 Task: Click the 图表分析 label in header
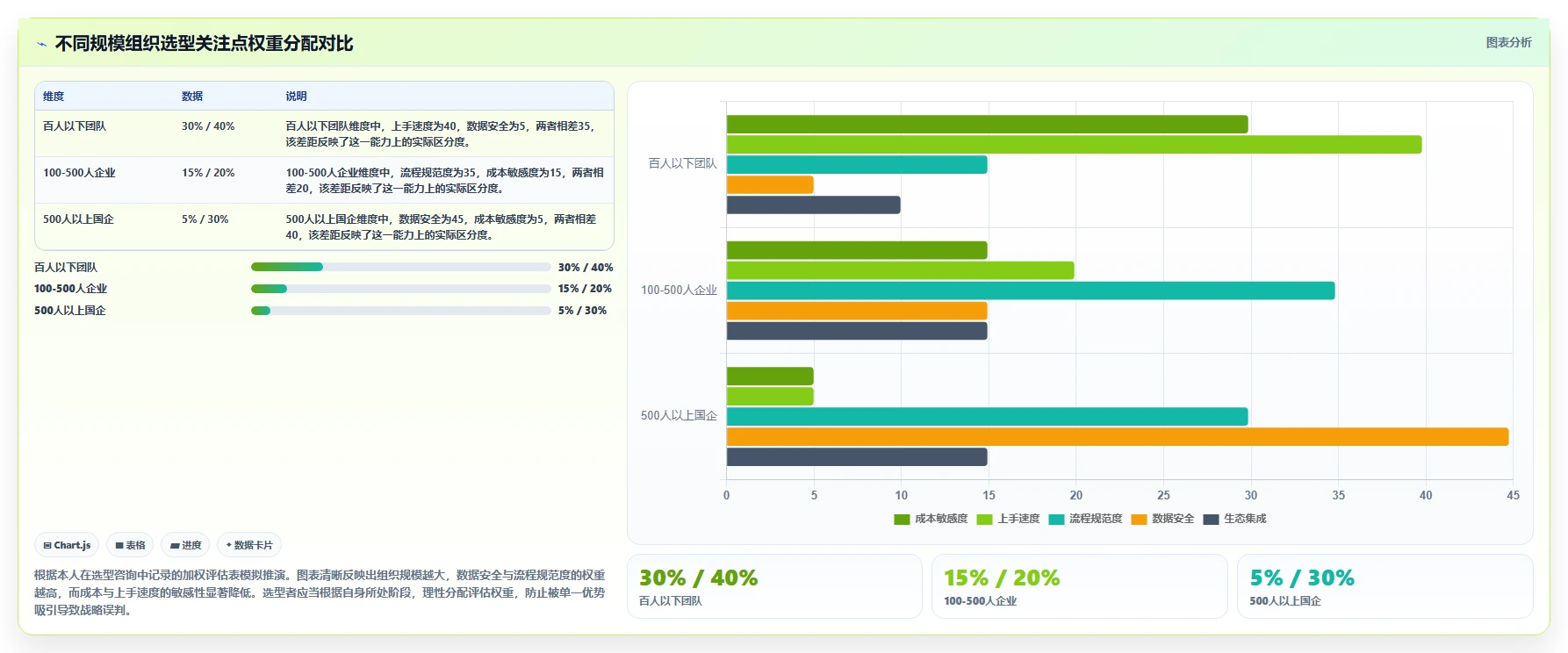coord(1508,42)
